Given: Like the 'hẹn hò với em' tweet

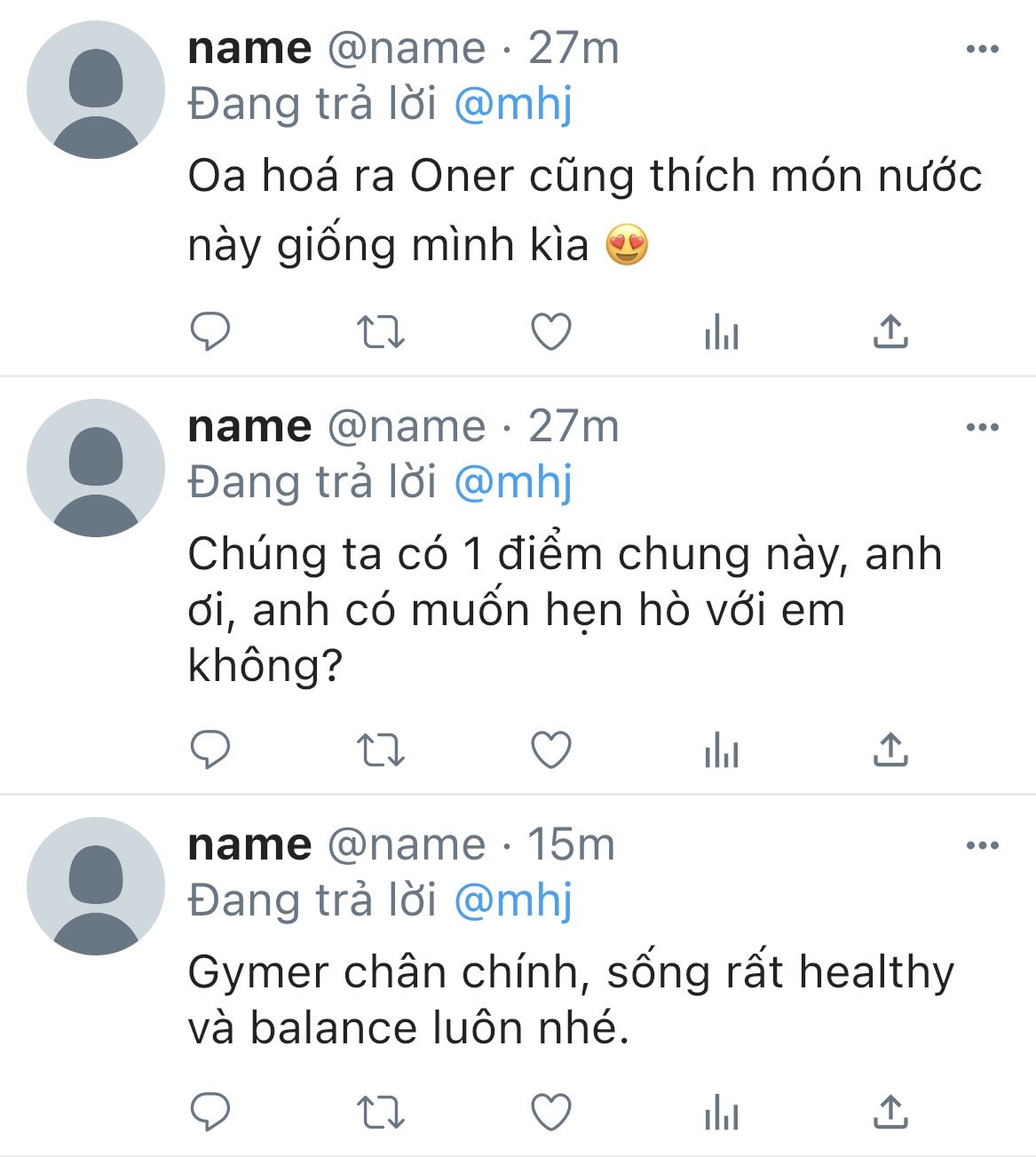Looking at the screenshot, I should tap(550, 750).
